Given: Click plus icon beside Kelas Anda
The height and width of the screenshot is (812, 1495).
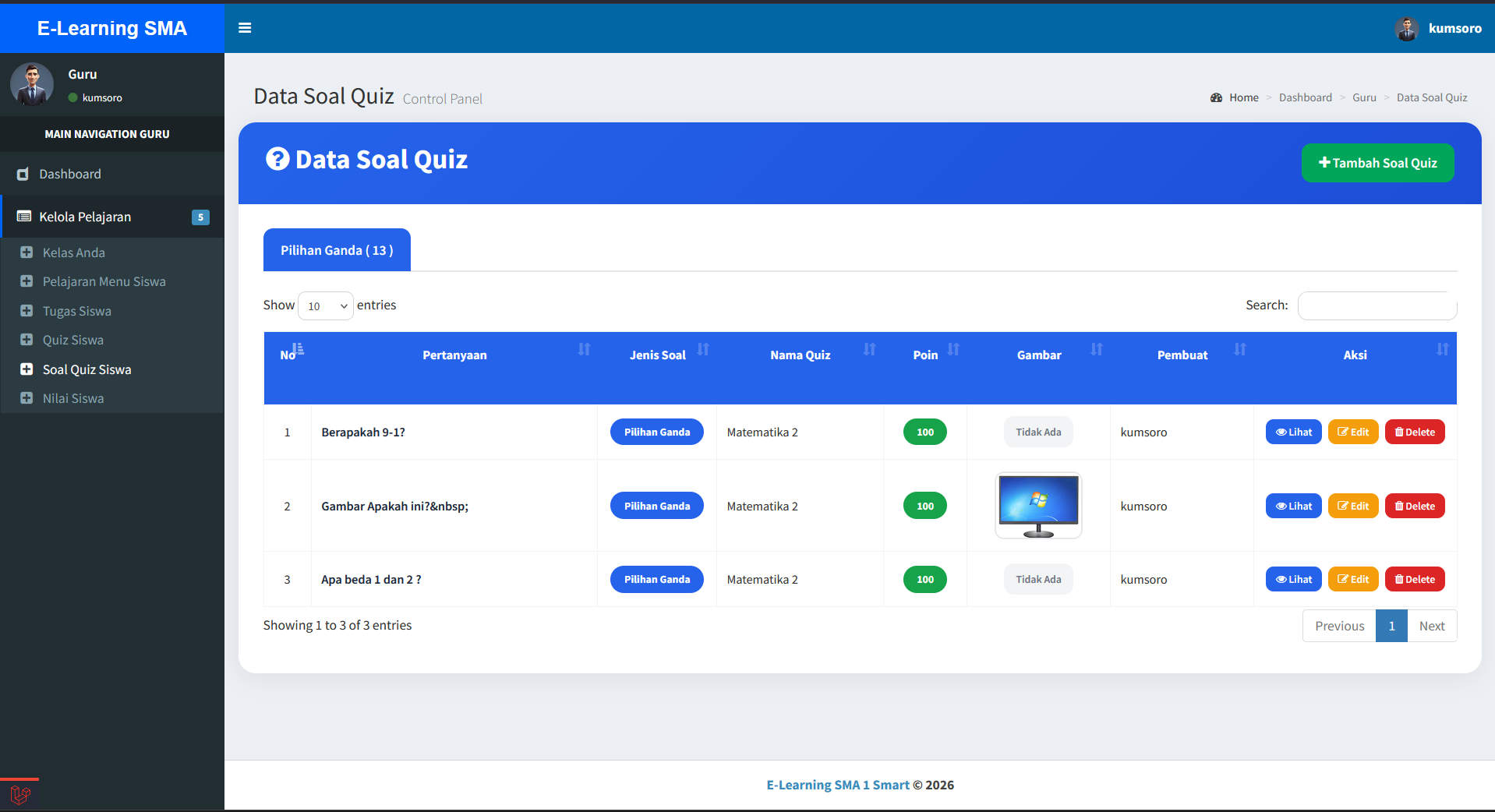Looking at the screenshot, I should pyautogui.click(x=27, y=252).
